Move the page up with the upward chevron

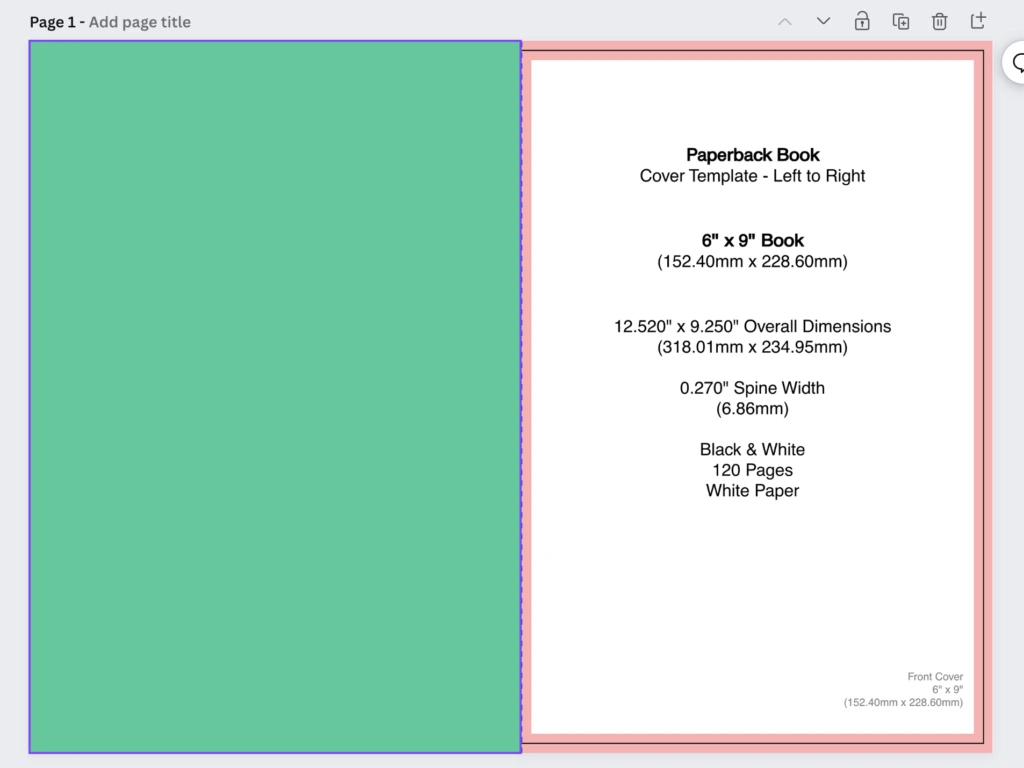[x=785, y=21]
